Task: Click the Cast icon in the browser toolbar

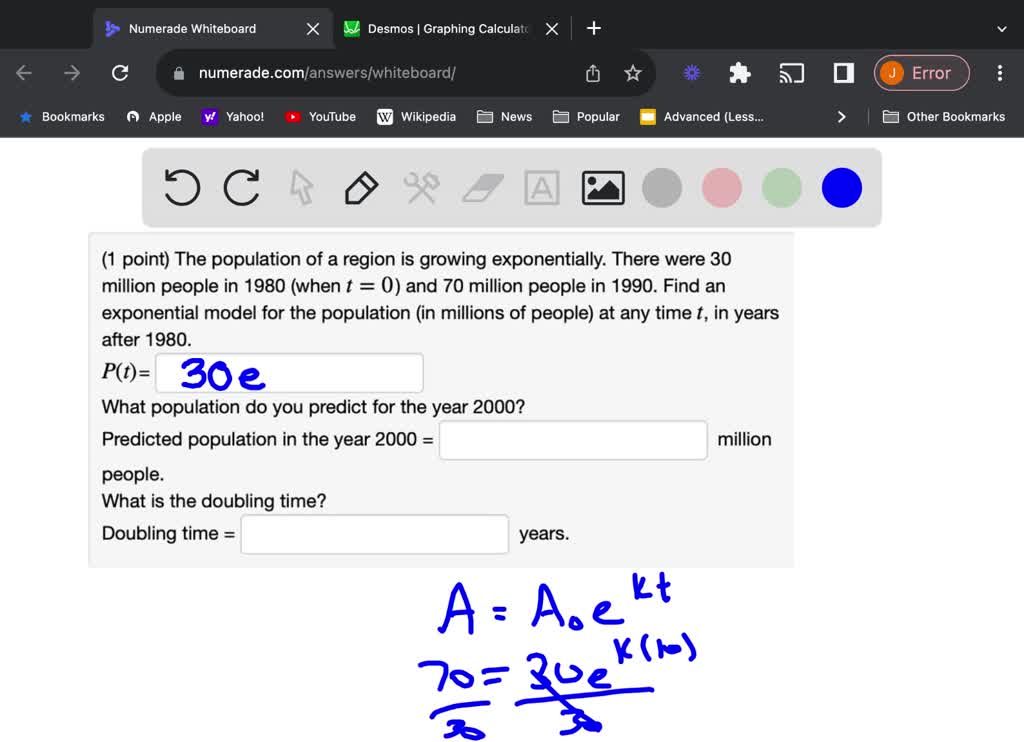Action: [791, 73]
